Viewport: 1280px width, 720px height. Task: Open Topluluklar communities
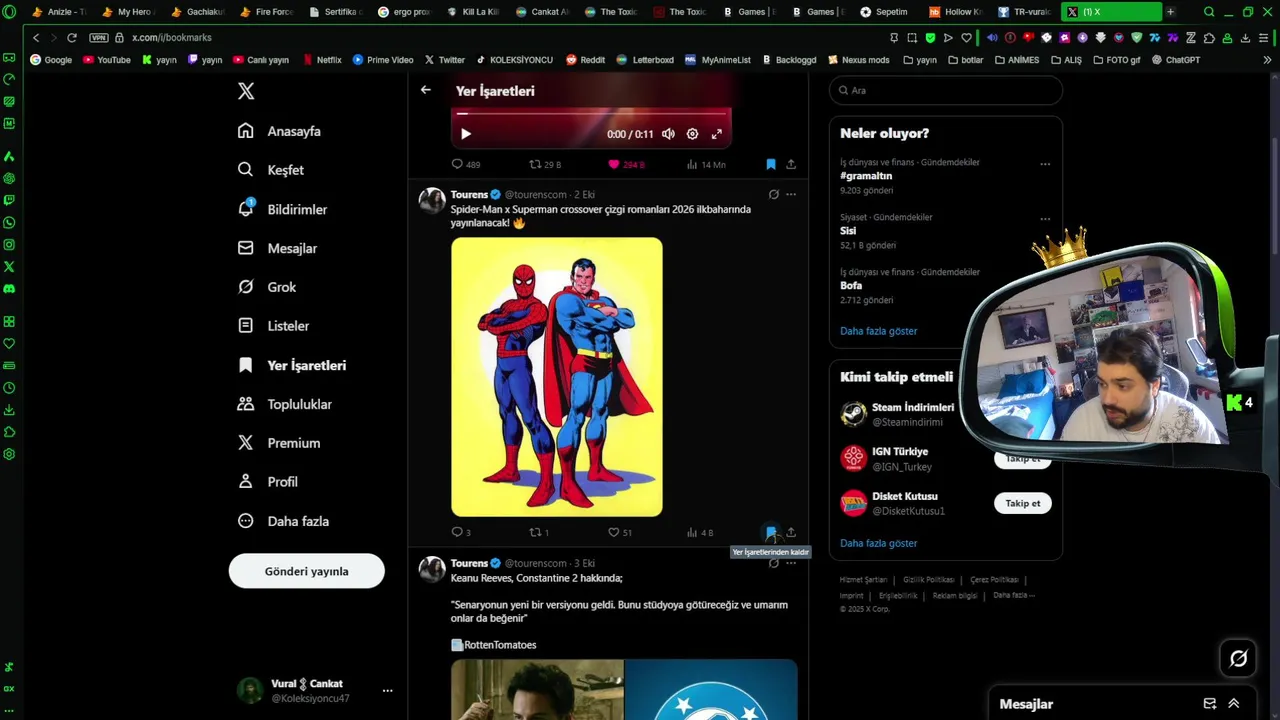[284, 404]
